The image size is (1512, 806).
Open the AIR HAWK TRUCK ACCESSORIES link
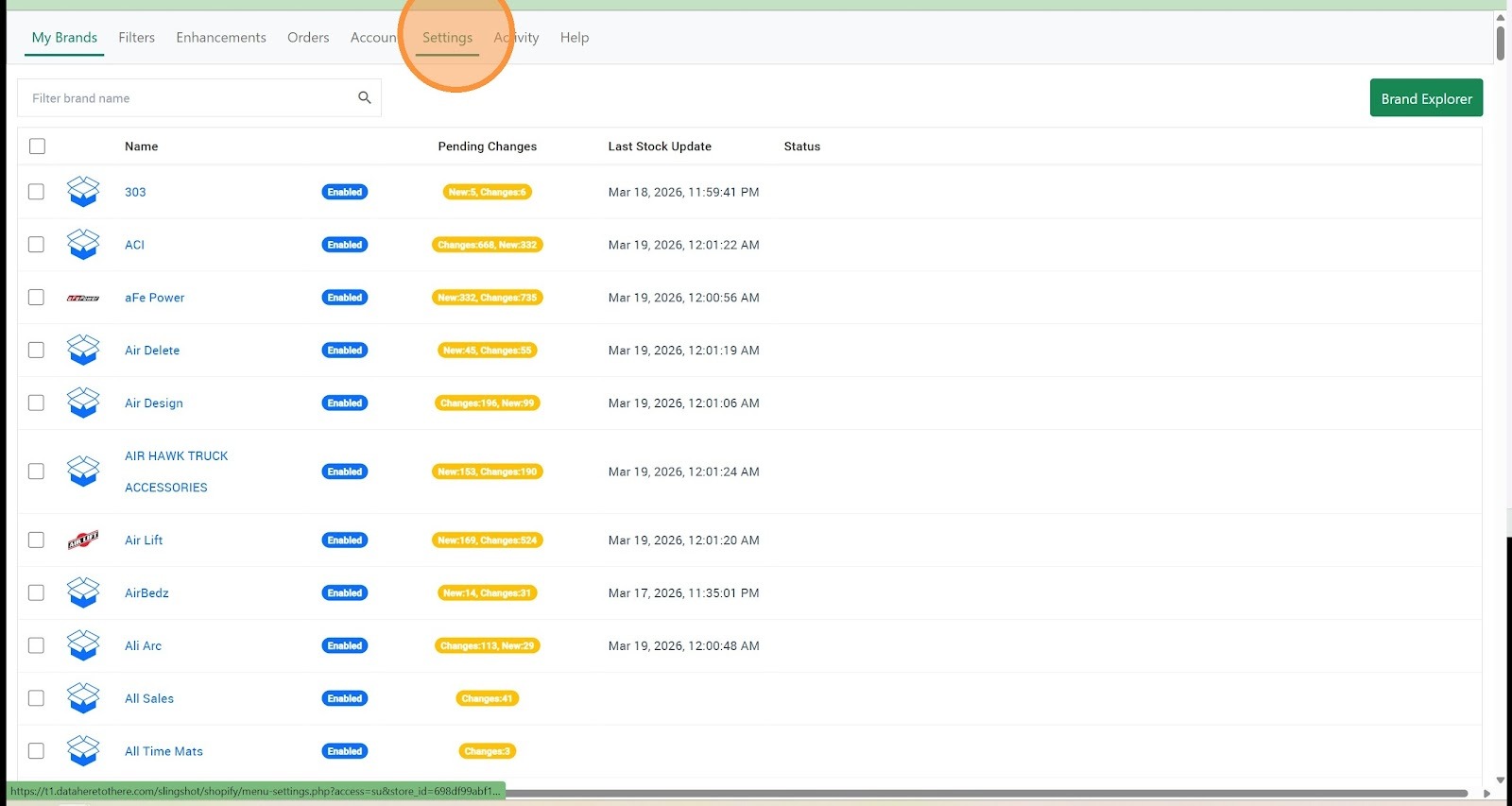coord(177,472)
